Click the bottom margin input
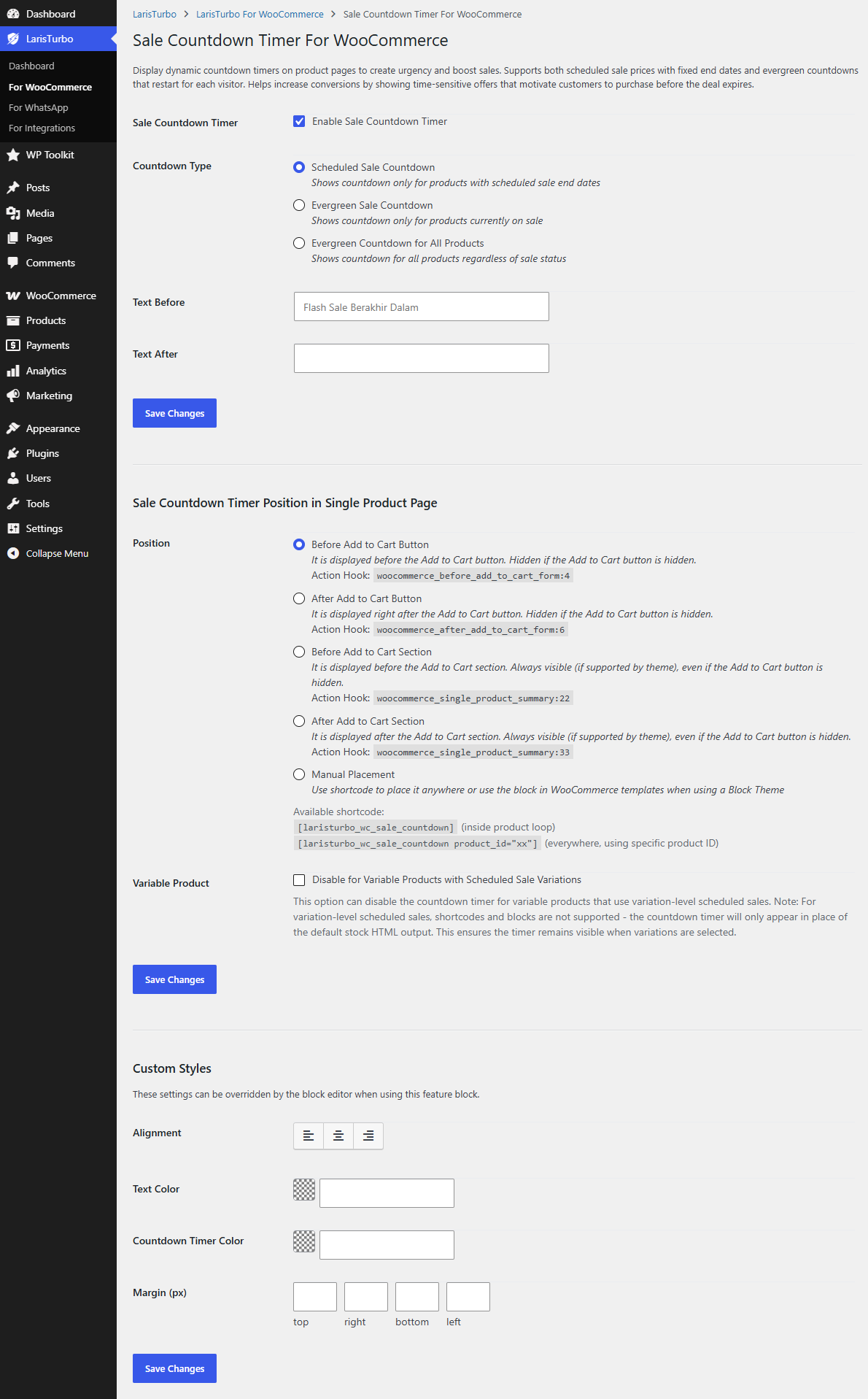The width and height of the screenshot is (868, 1399). point(417,1297)
